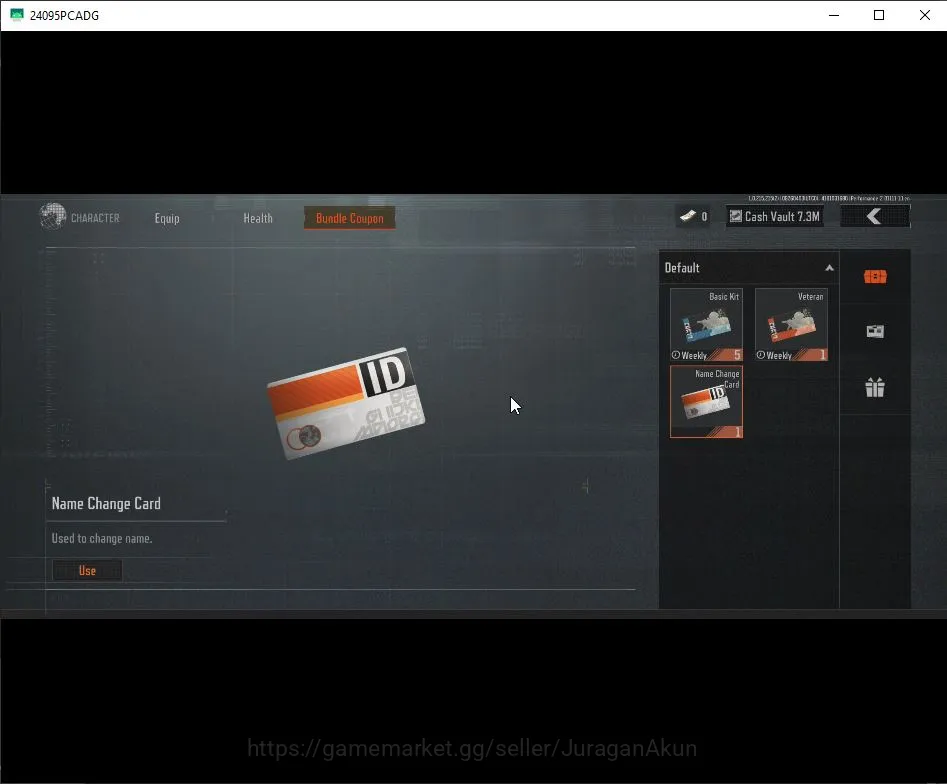Click the cash ticket counter icon
Image resolution: width=947 pixels, height=784 pixels.
687,216
